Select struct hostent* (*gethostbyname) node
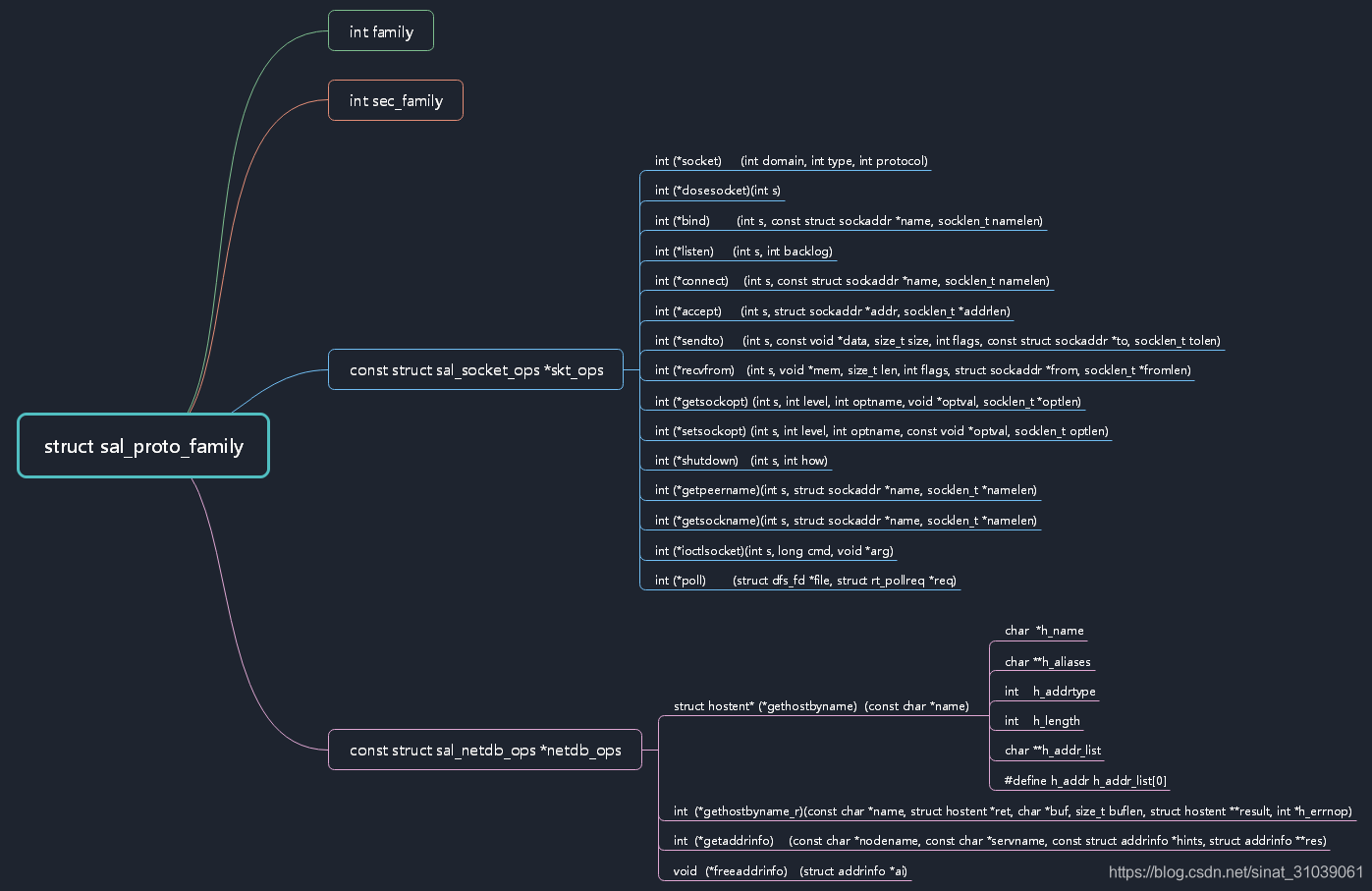Viewport: 1372px width, 891px height. (x=821, y=706)
